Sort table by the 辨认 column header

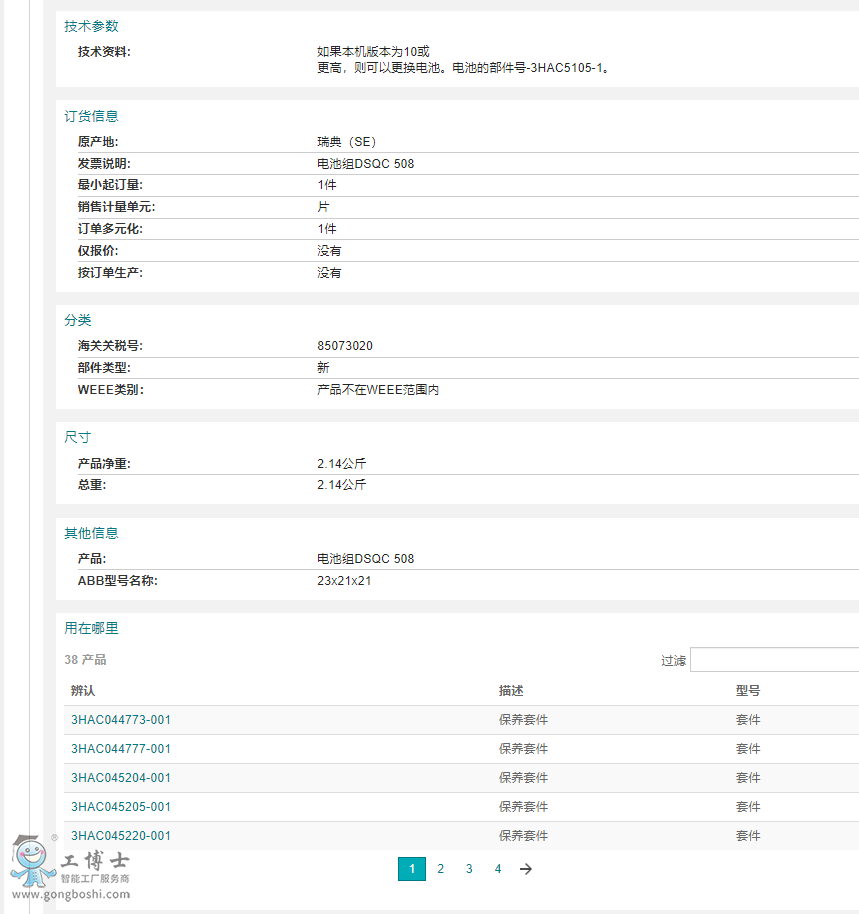tap(83, 691)
